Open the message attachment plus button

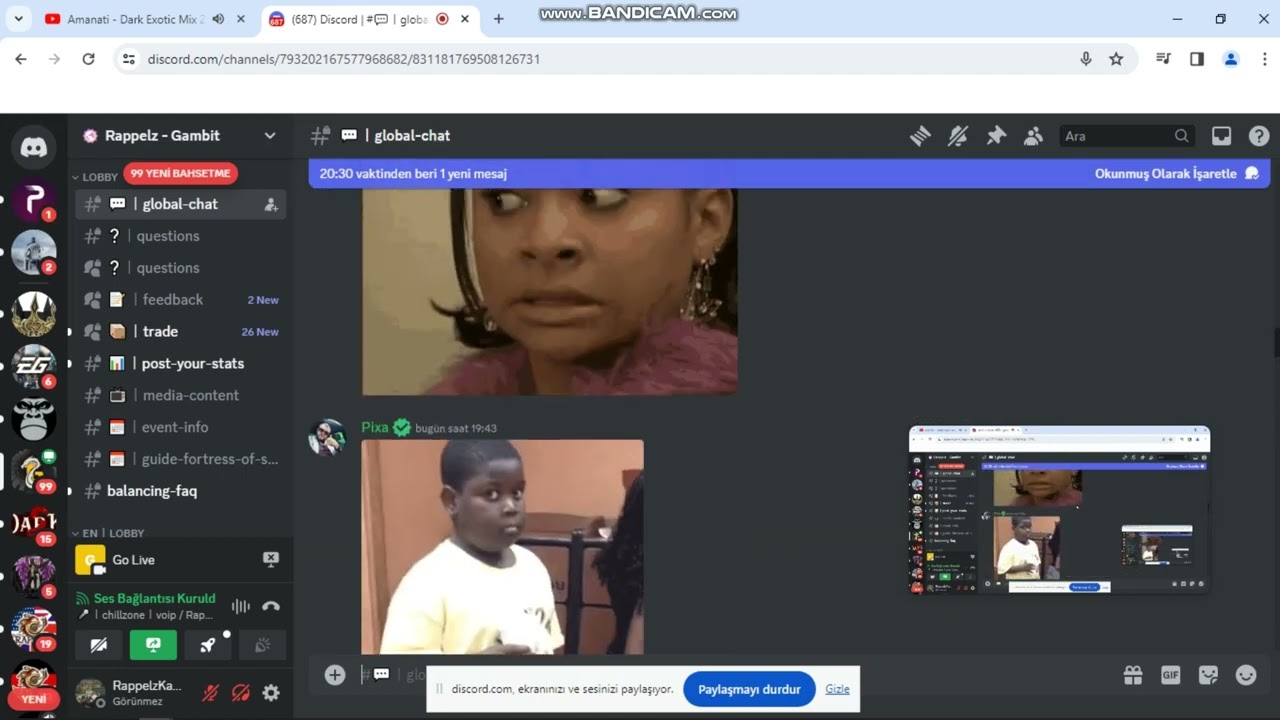pos(335,675)
